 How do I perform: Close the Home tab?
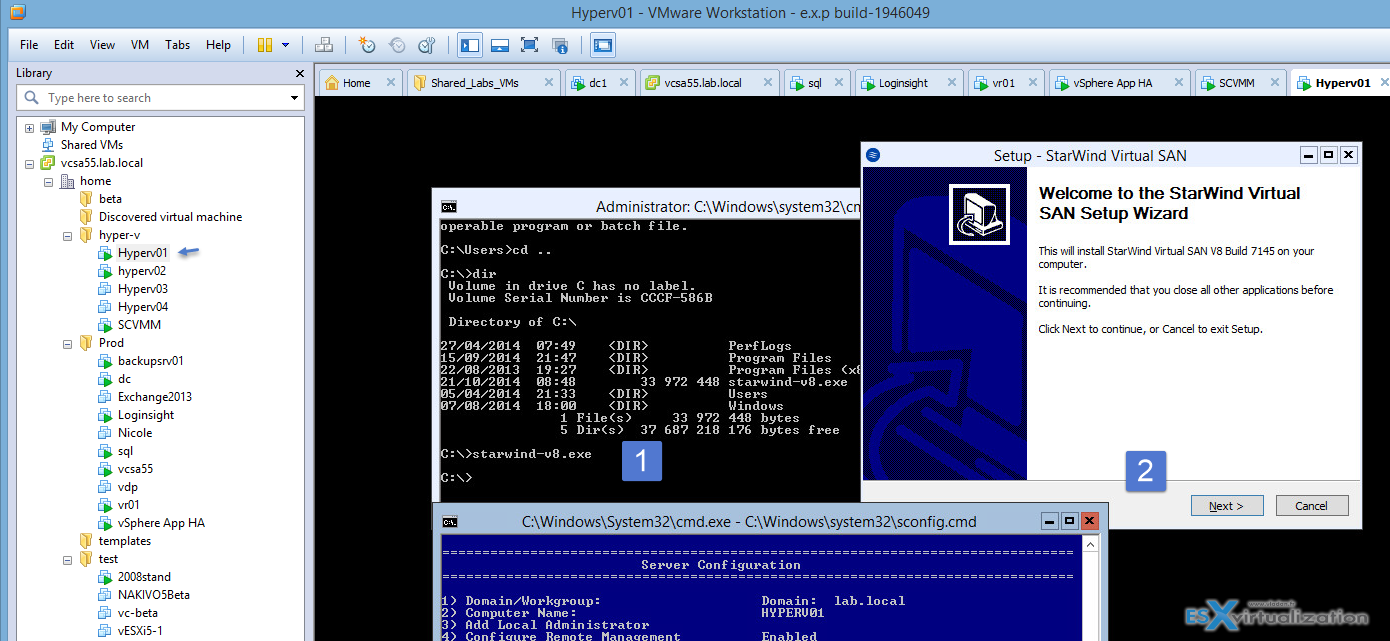[x=391, y=83]
